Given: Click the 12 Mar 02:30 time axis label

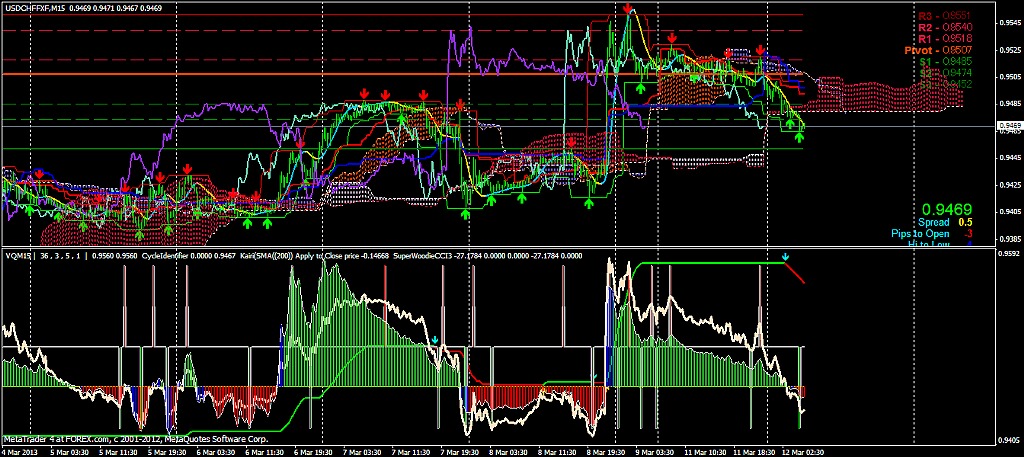Looking at the screenshot, I should tap(801, 451).
